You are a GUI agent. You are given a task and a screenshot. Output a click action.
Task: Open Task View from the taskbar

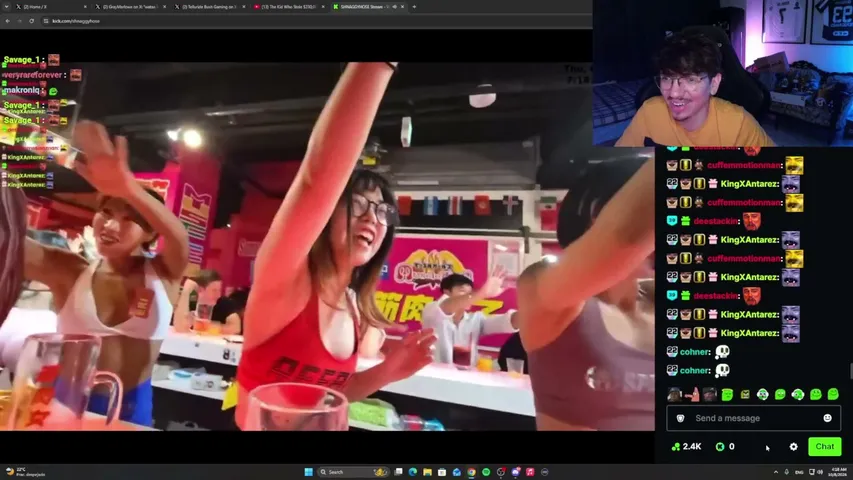coord(399,472)
